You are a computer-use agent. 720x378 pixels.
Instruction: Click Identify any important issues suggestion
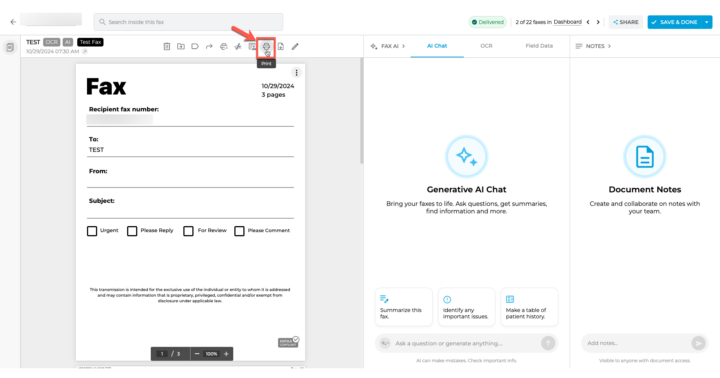467,307
